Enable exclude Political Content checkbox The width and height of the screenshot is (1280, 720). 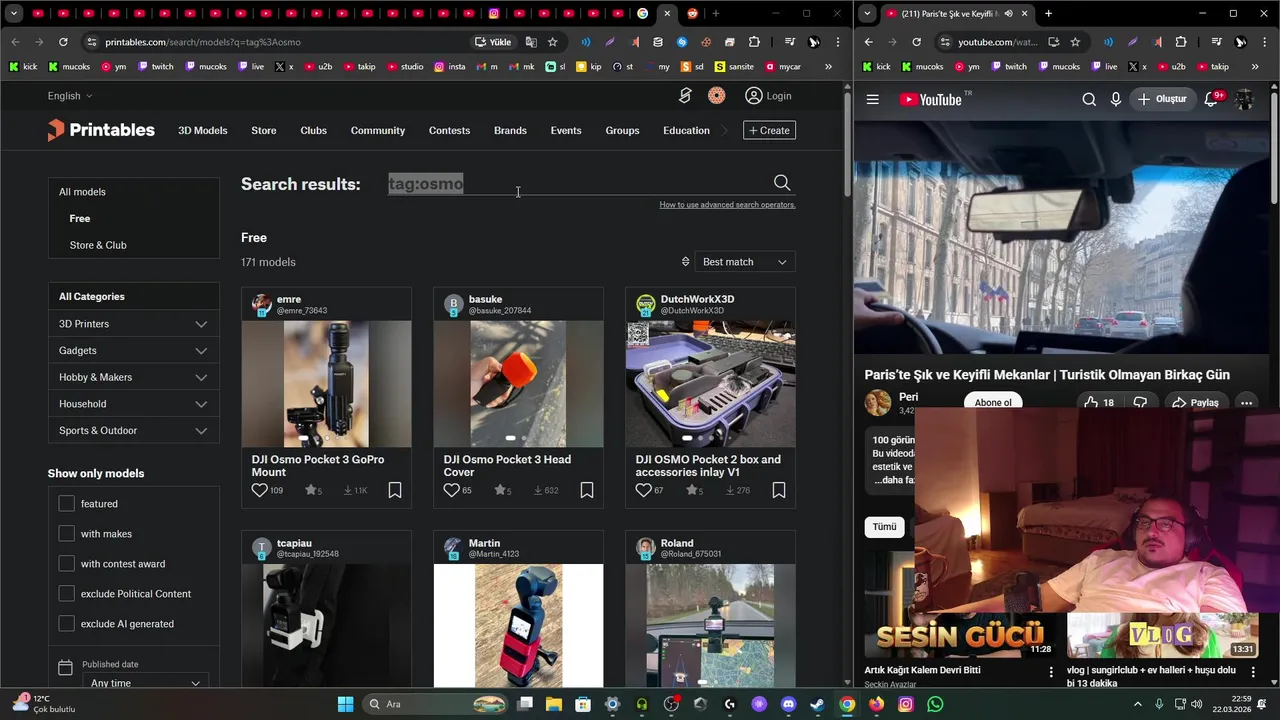click(66, 594)
